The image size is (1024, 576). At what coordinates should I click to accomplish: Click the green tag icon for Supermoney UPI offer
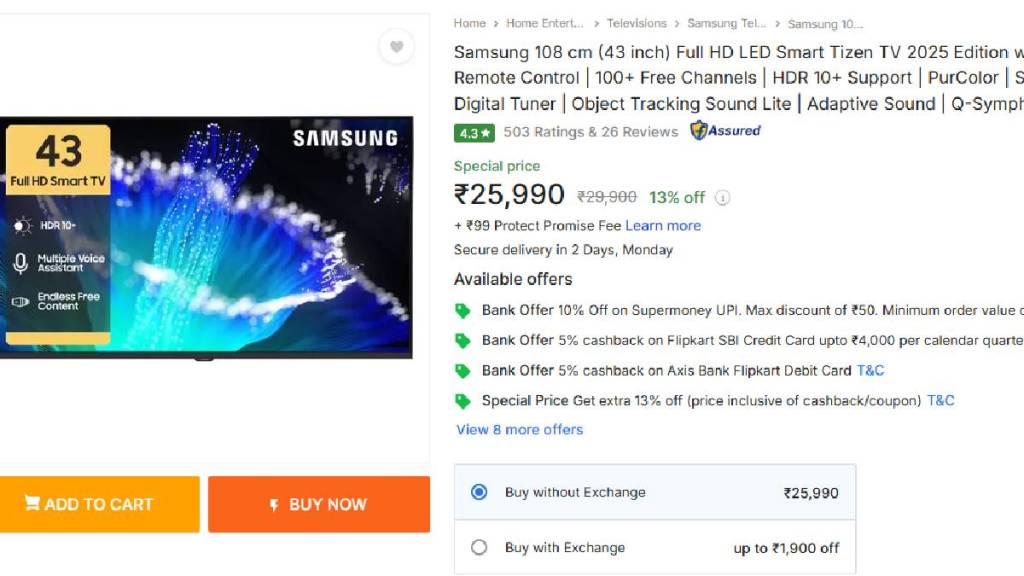462,310
